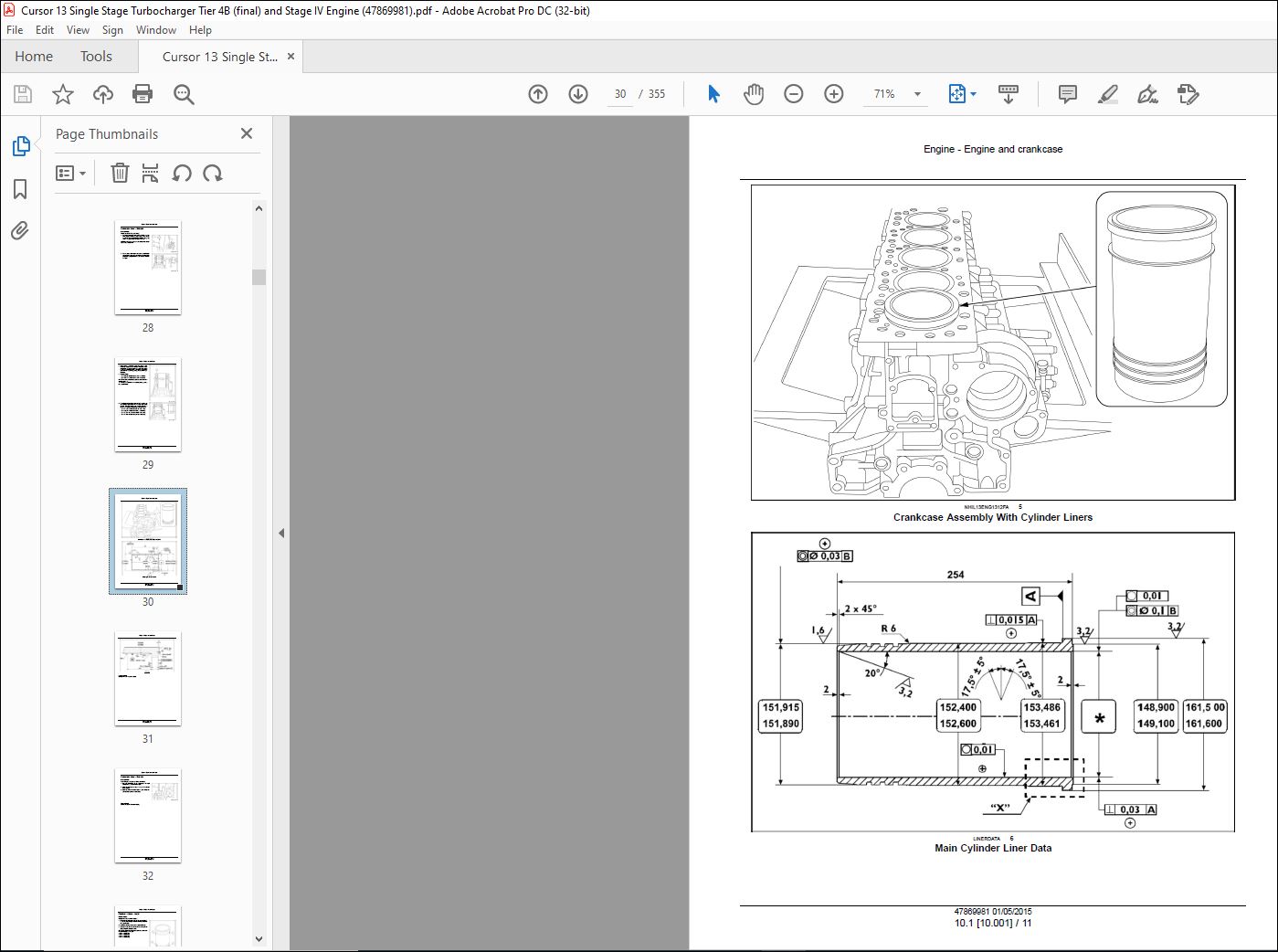The height and width of the screenshot is (952, 1278).
Task: Select the page 29 thumbnail
Action: [148, 405]
